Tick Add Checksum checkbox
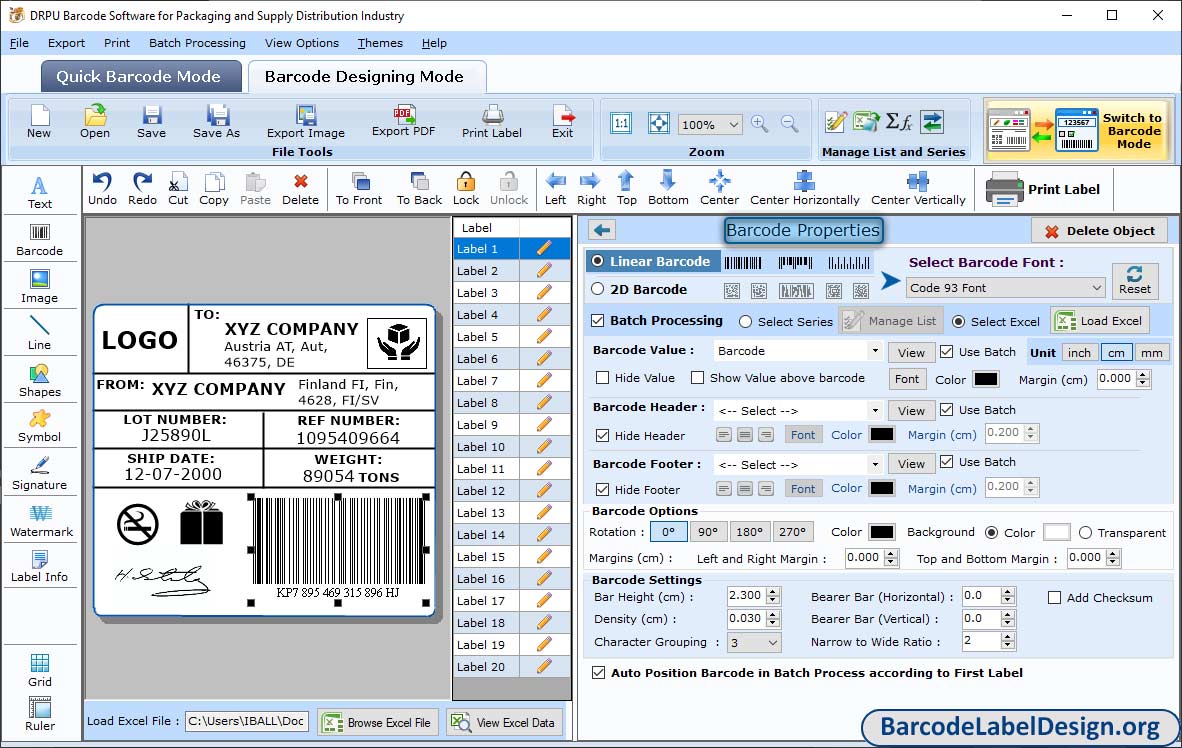1182x748 pixels. coord(1055,598)
